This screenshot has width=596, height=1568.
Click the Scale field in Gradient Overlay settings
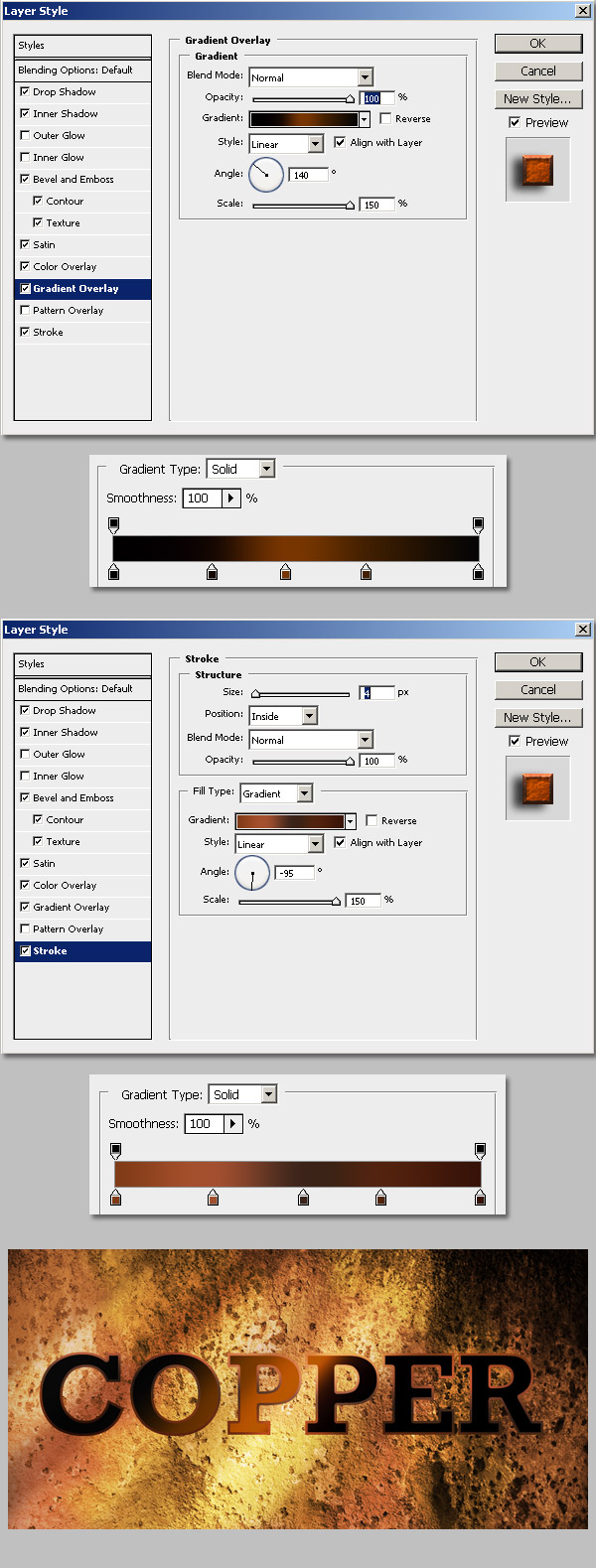pos(377,205)
